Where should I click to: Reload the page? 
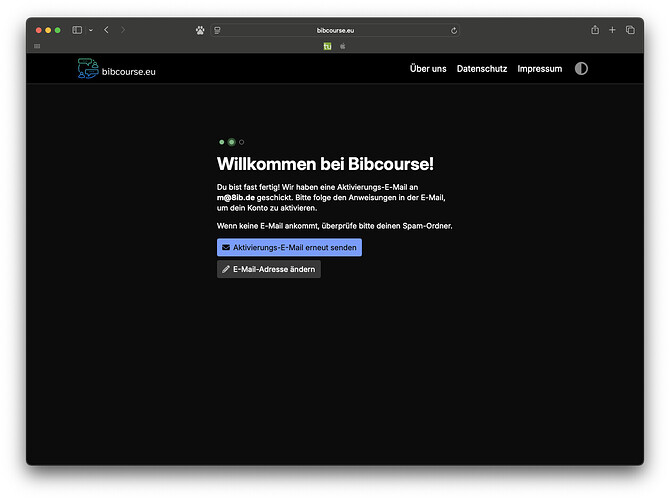pos(454,30)
